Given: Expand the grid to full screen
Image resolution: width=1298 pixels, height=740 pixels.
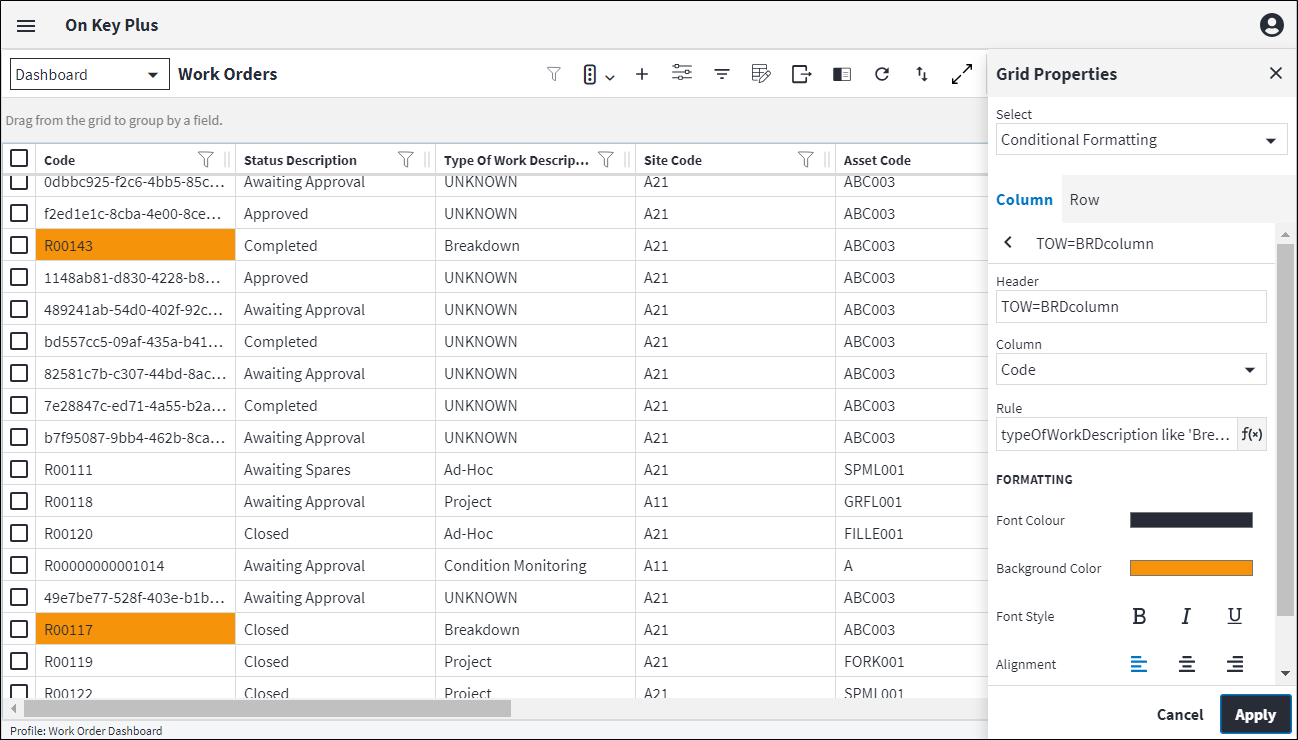Looking at the screenshot, I should tap(962, 74).
